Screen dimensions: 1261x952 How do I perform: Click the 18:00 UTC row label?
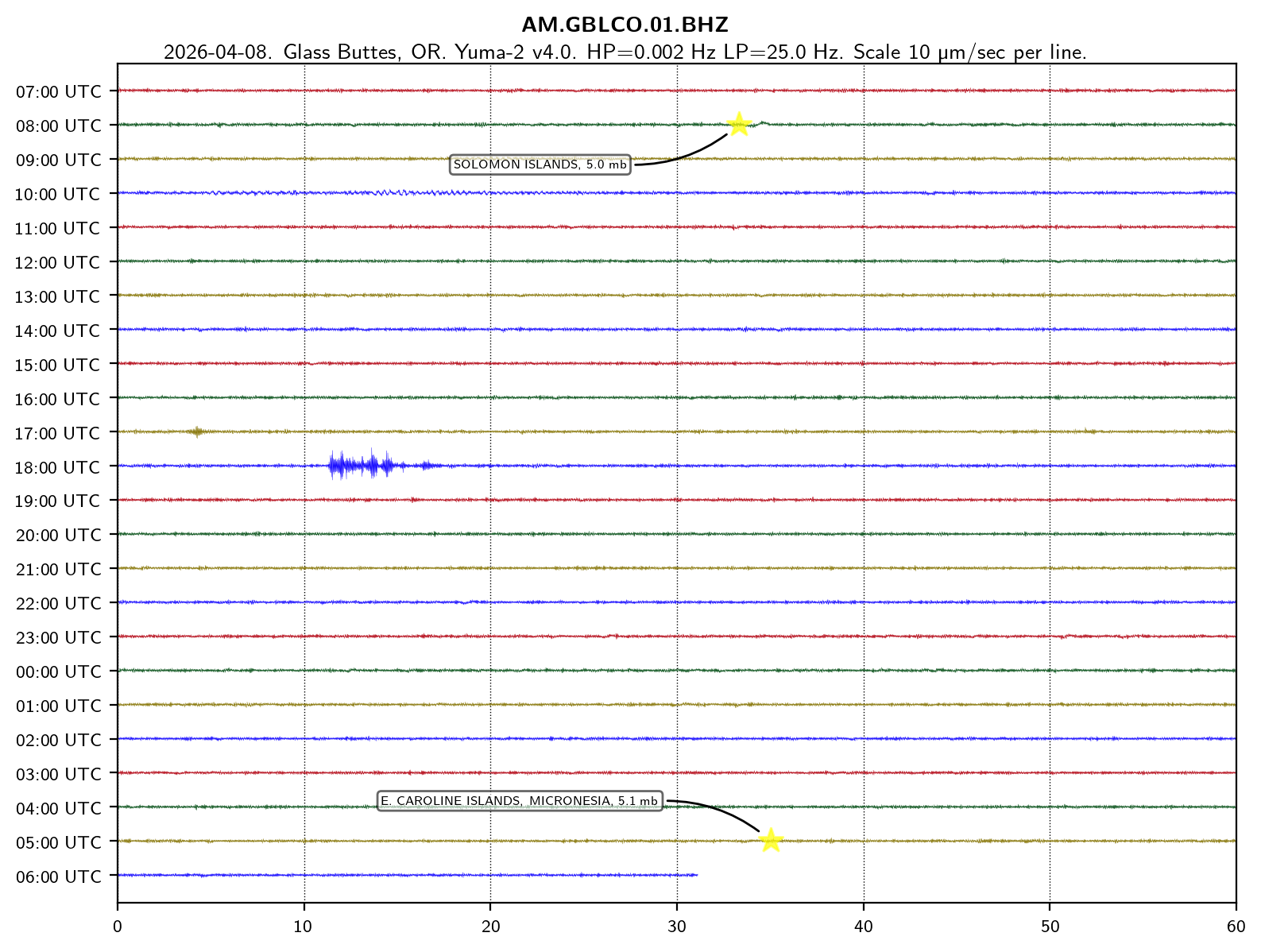point(58,467)
